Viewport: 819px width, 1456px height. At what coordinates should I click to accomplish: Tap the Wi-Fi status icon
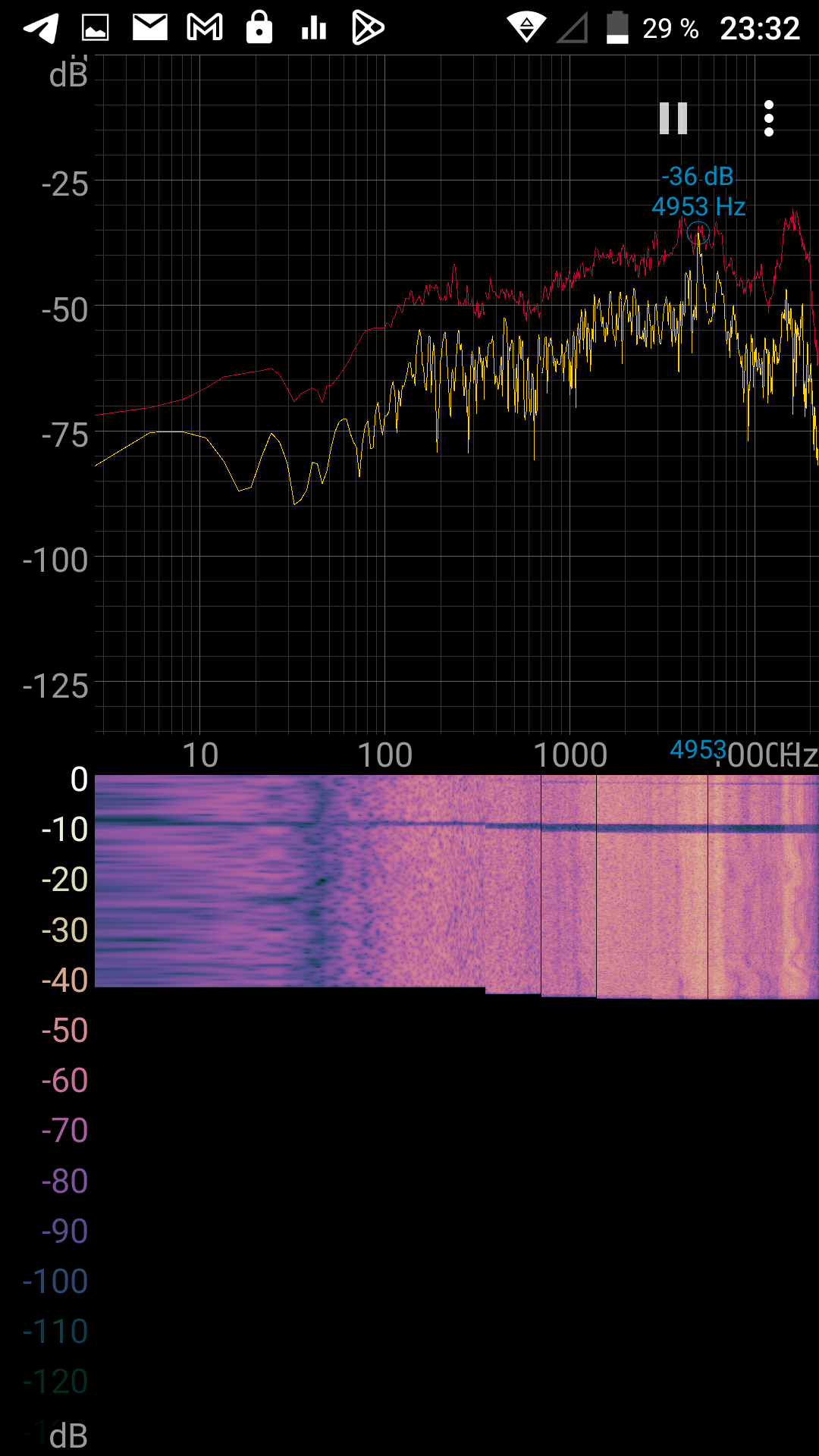(x=527, y=28)
